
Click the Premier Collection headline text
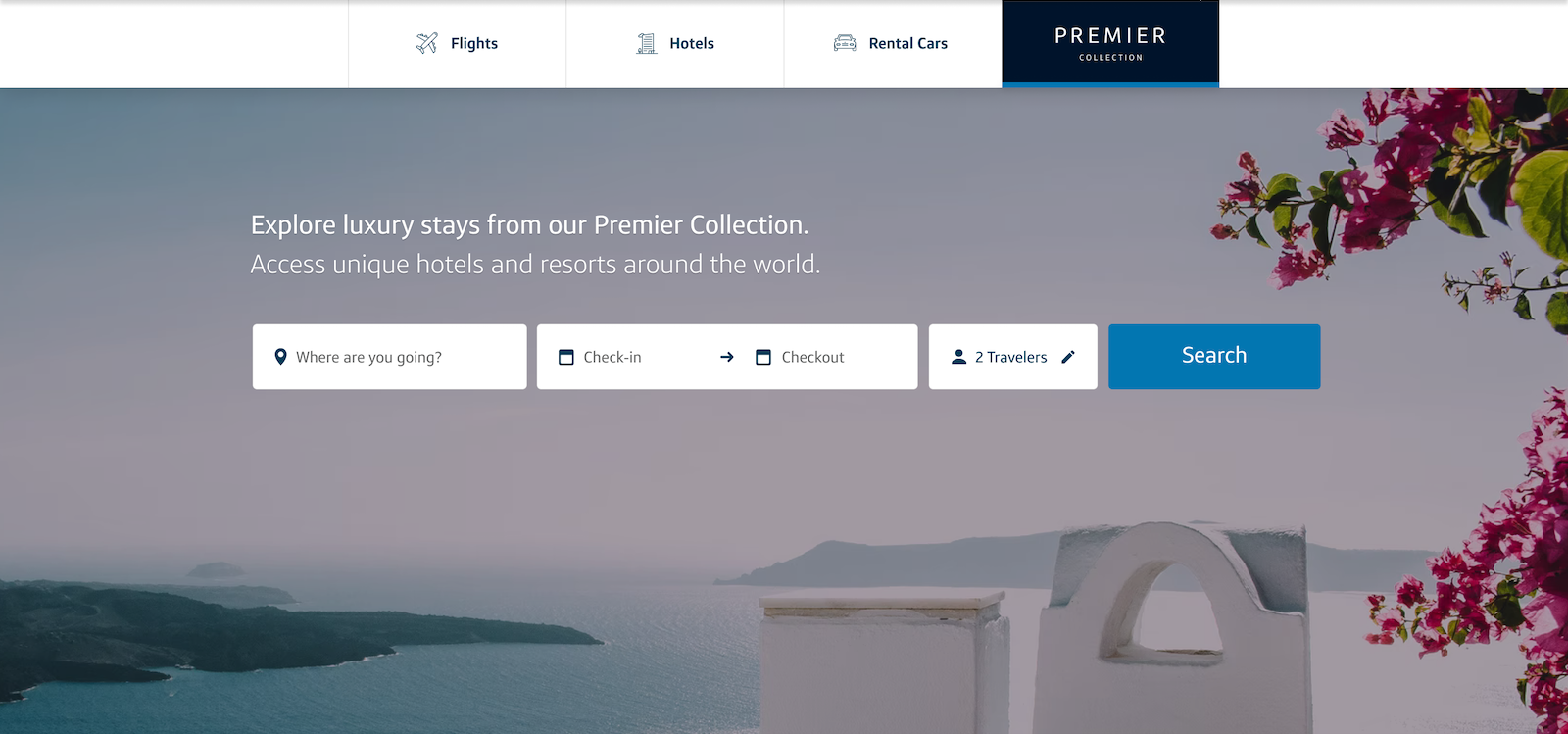(529, 225)
